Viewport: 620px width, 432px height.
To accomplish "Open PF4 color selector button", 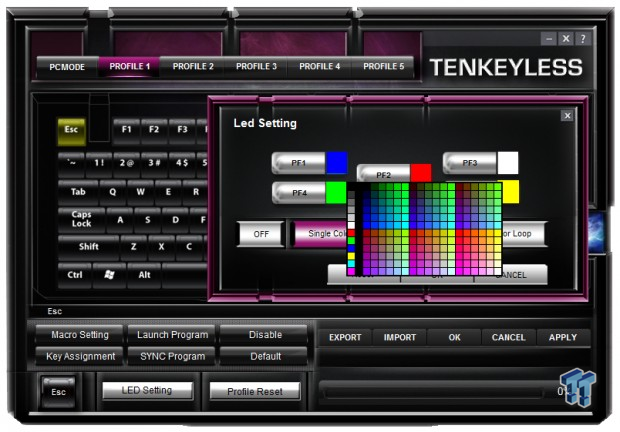I will (298, 192).
